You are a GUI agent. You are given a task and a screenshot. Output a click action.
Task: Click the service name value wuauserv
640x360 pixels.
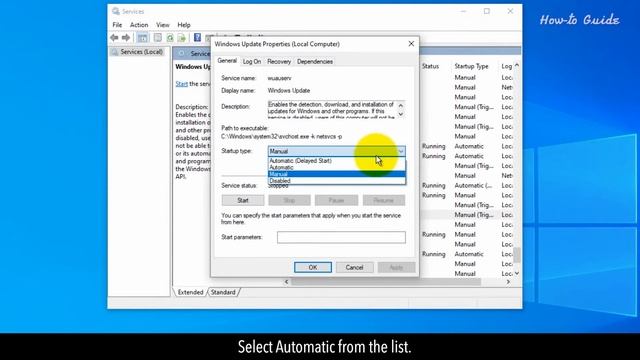(280, 78)
